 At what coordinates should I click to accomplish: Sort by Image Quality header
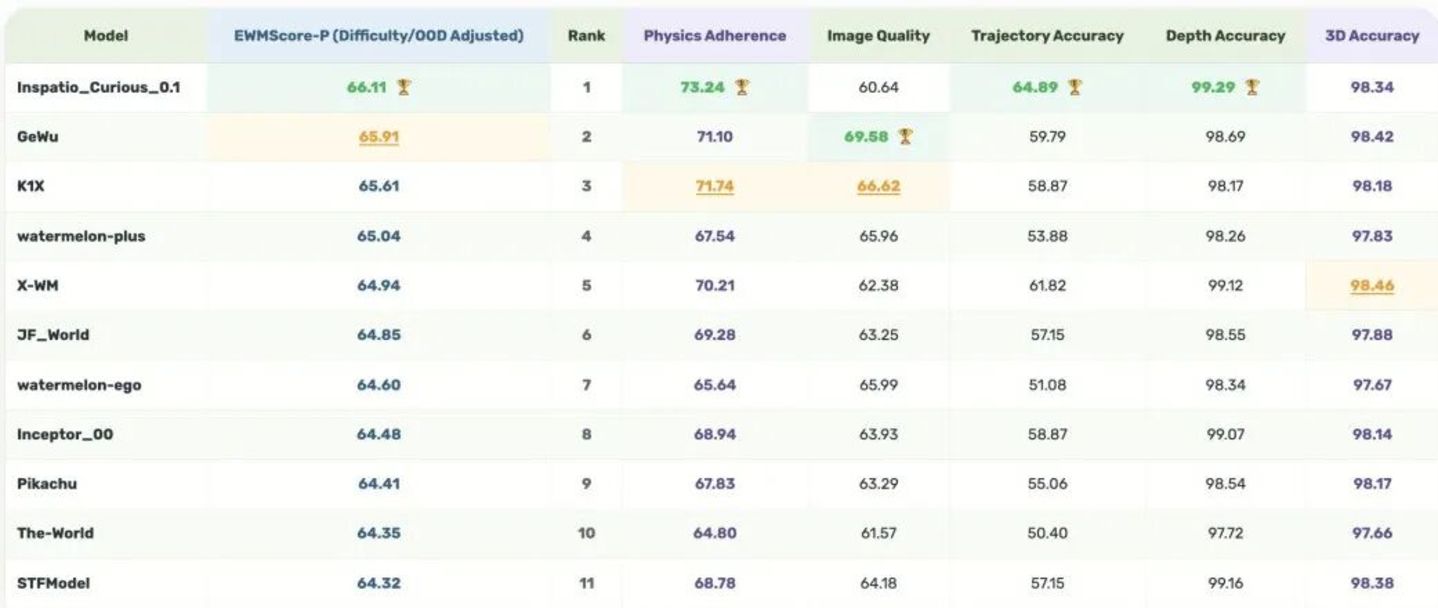coord(878,36)
